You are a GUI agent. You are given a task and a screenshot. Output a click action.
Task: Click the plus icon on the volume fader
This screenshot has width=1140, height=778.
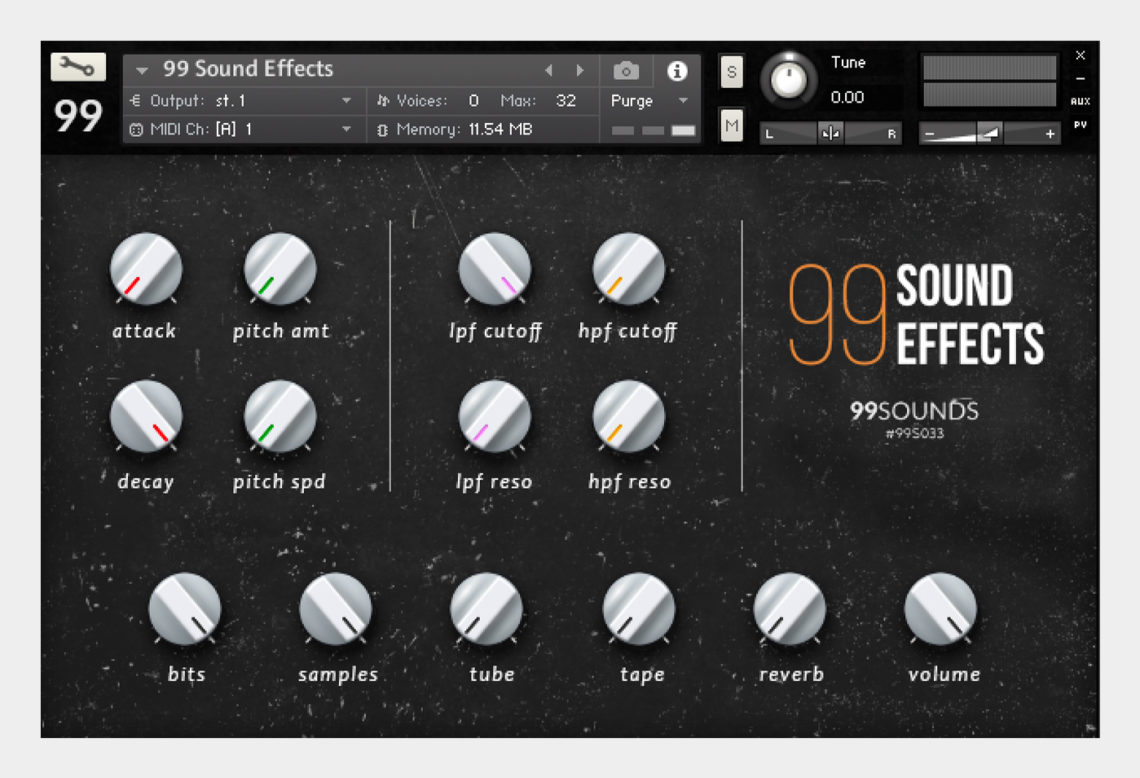(x=1047, y=132)
